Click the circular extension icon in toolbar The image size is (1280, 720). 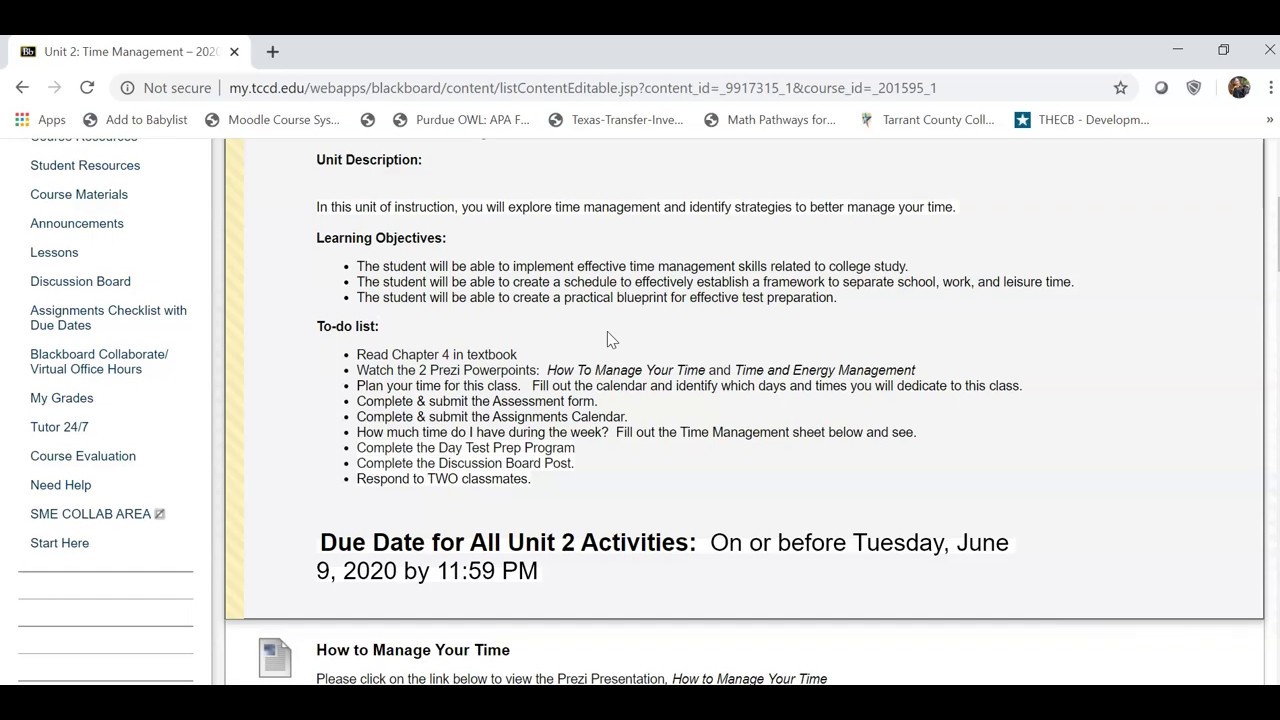coord(1161,88)
